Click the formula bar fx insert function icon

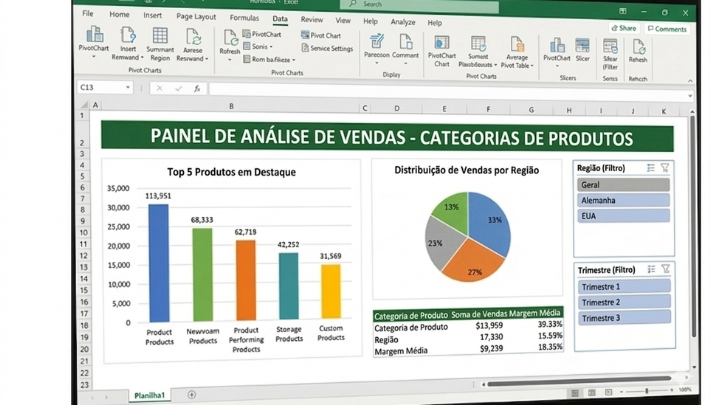click(x=198, y=88)
